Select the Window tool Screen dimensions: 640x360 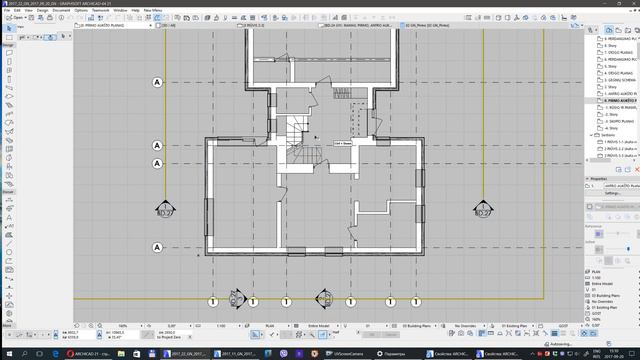tap(9, 71)
